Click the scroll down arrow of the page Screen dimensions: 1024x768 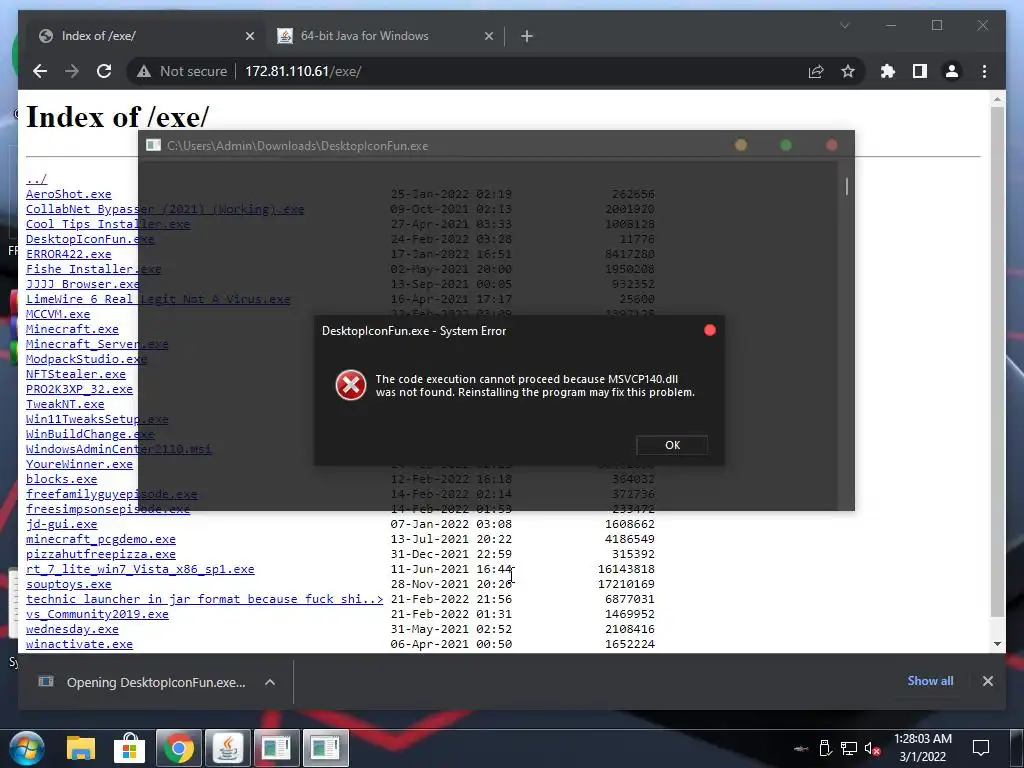coord(997,644)
